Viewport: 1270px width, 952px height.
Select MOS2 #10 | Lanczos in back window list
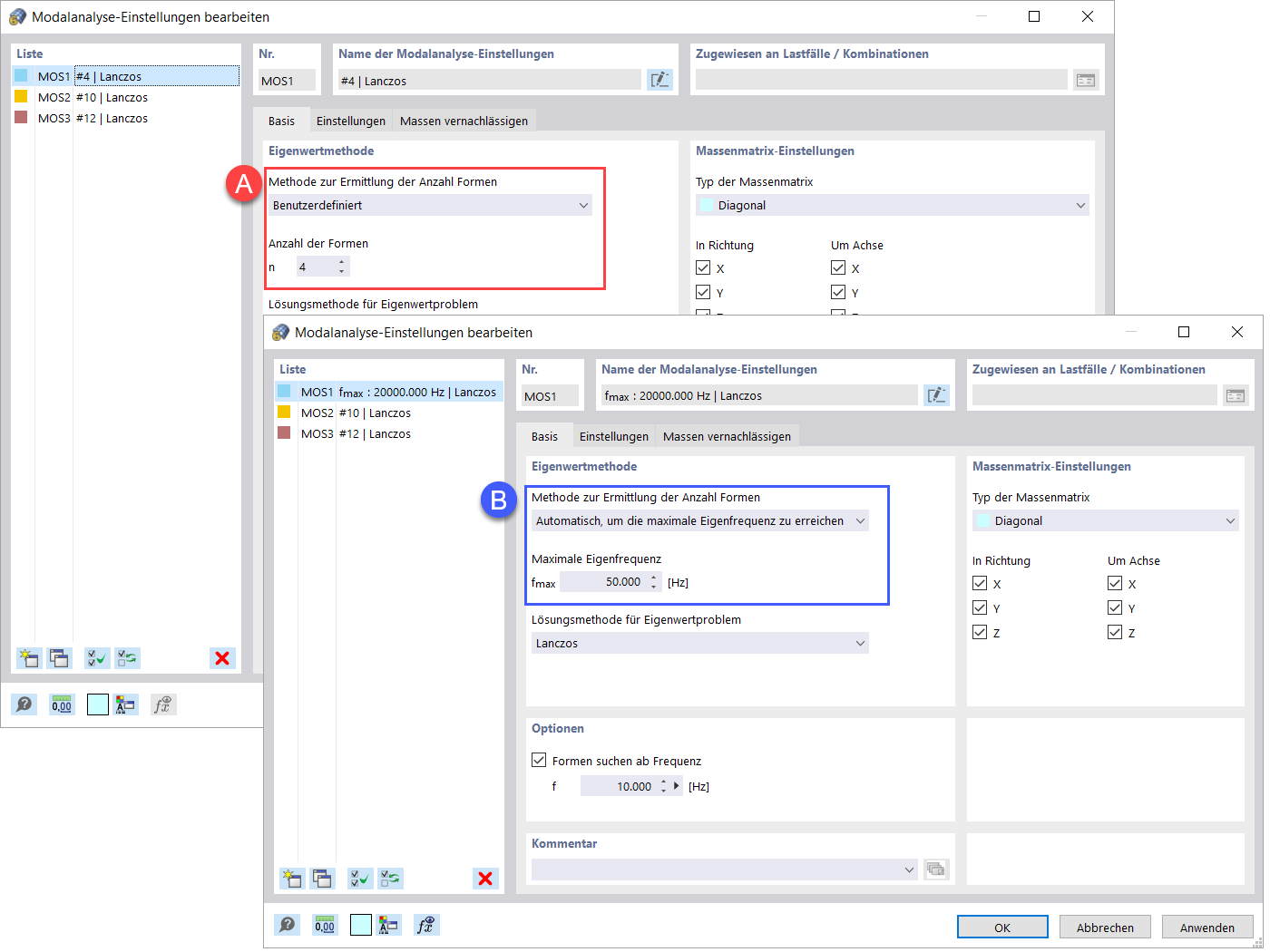[x=126, y=97]
